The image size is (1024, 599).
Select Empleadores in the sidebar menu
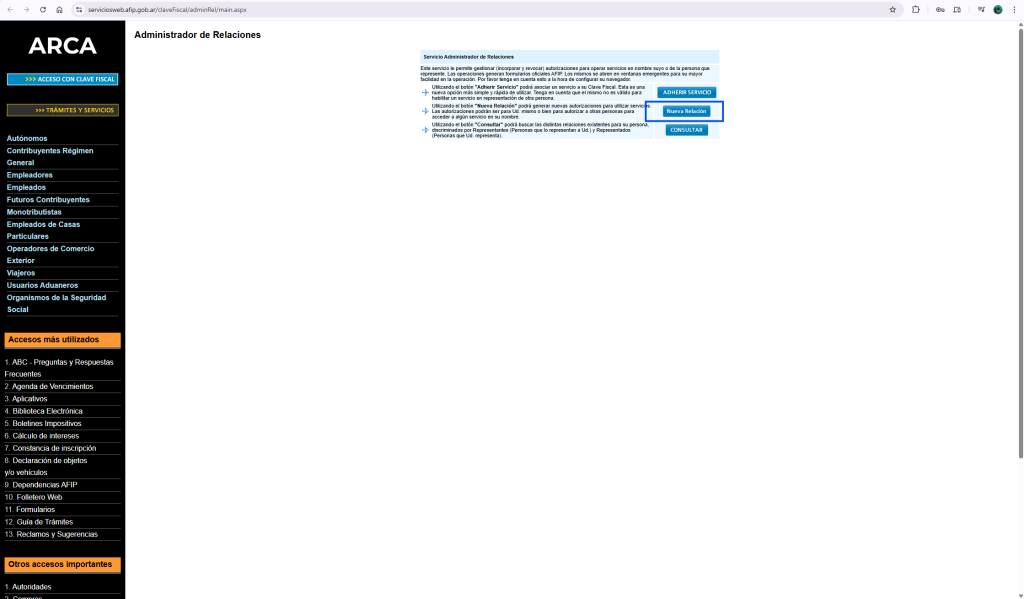30,175
